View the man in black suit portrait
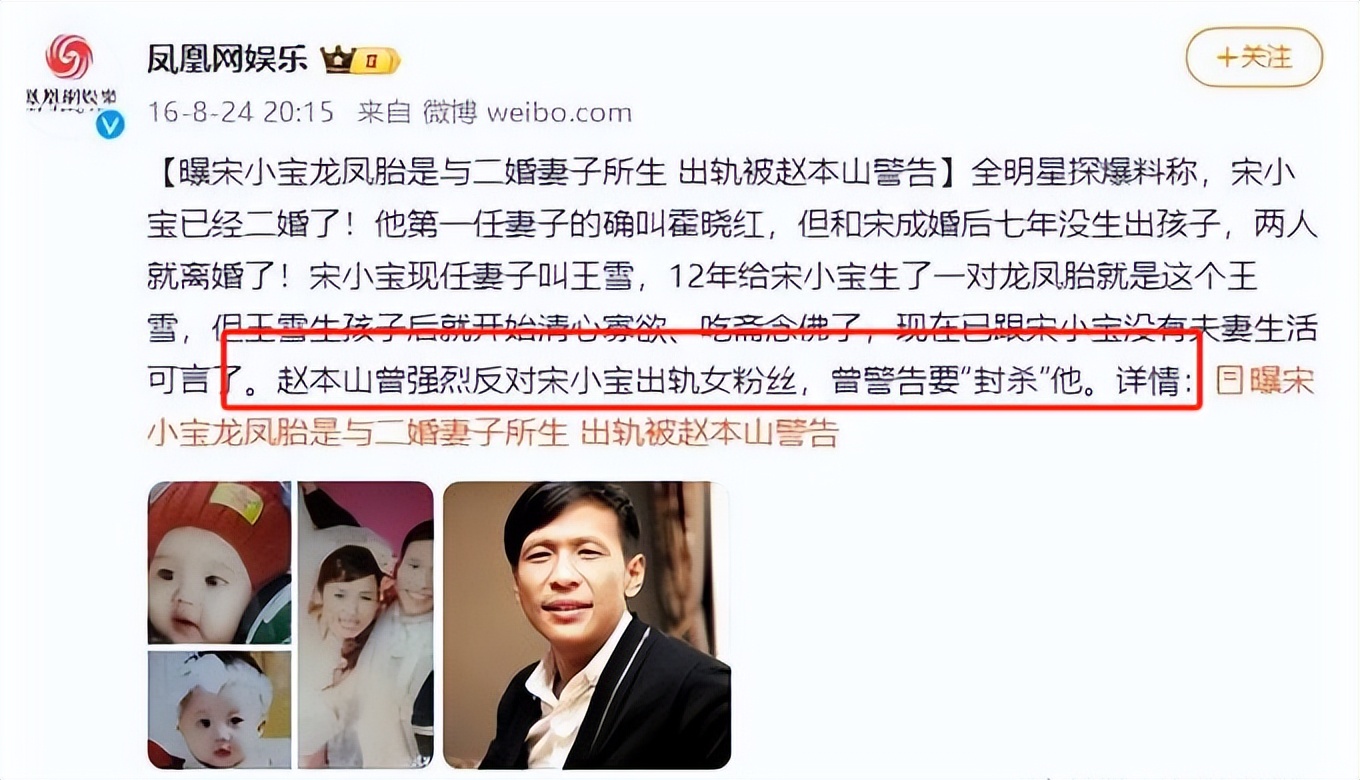This screenshot has width=1360, height=780. coord(586,624)
